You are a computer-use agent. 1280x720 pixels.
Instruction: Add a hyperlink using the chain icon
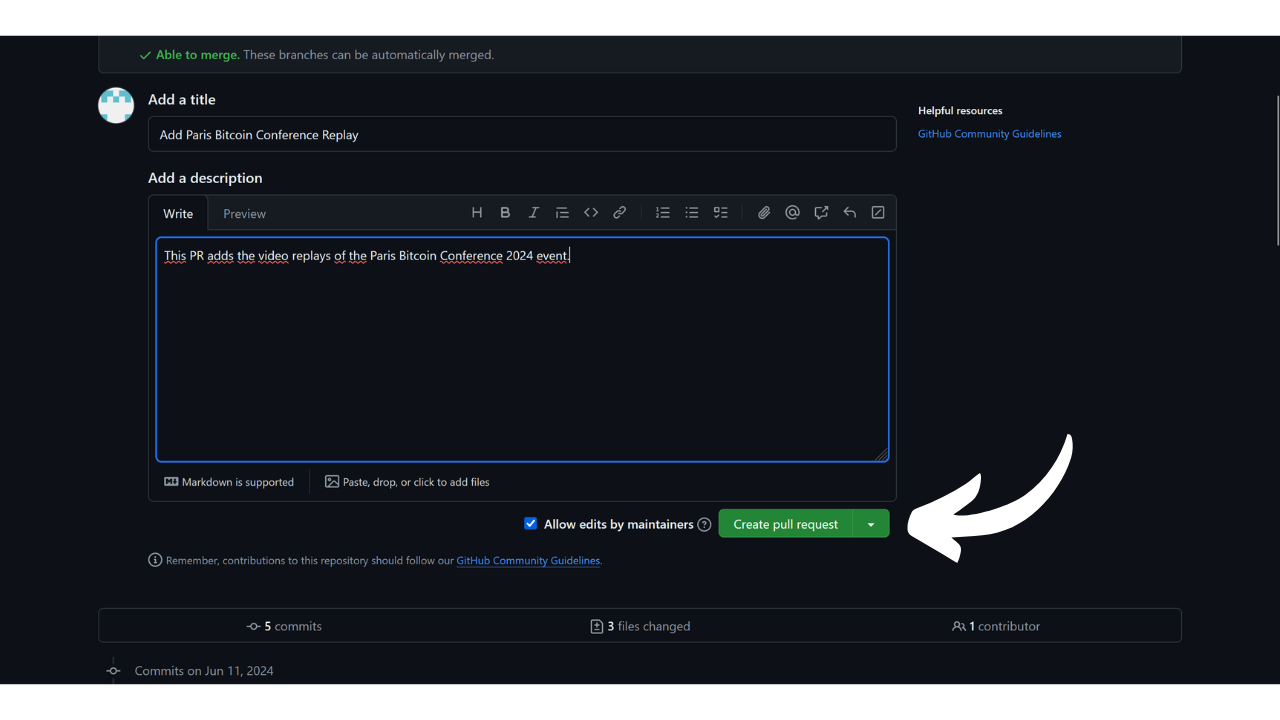coord(620,213)
